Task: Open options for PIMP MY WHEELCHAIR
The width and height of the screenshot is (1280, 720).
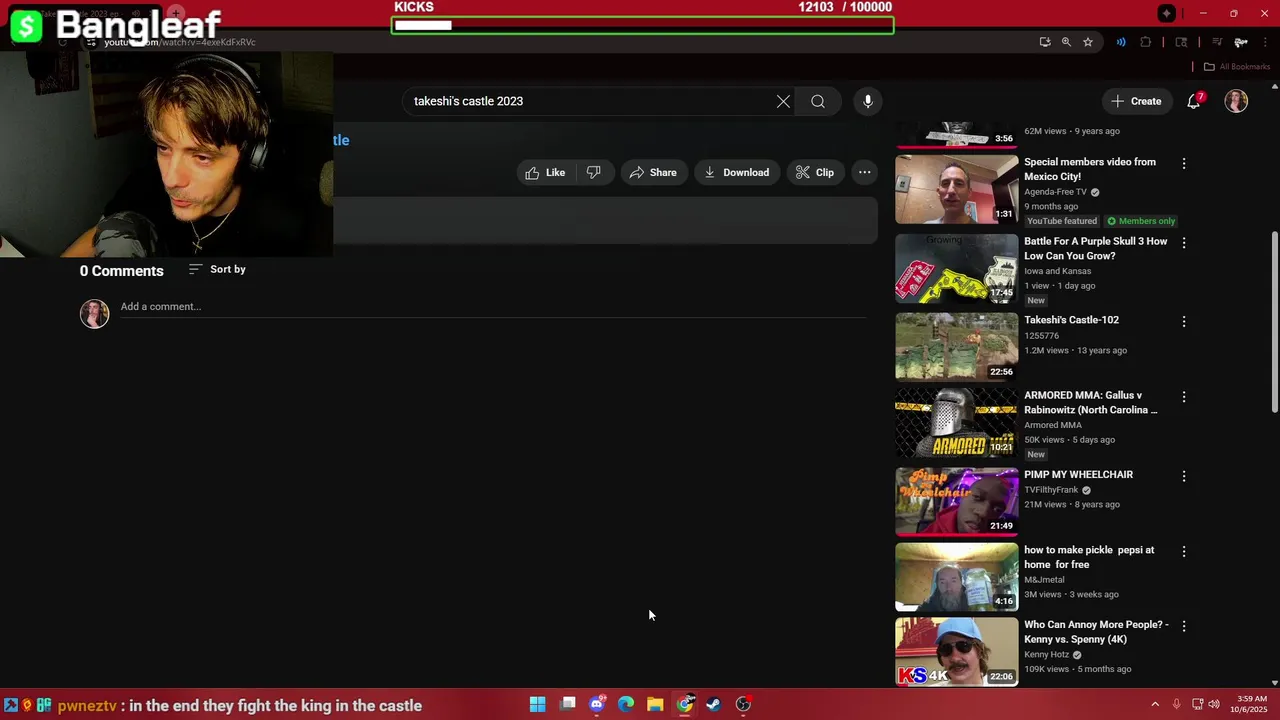Action: (1184, 476)
